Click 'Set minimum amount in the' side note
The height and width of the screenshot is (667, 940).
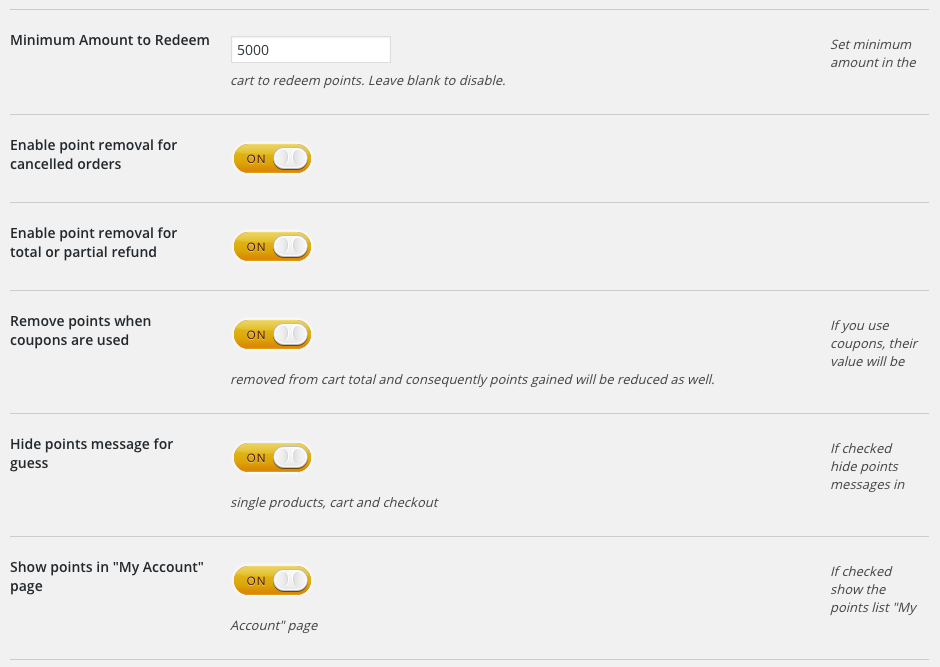click(x=872, y=53)
